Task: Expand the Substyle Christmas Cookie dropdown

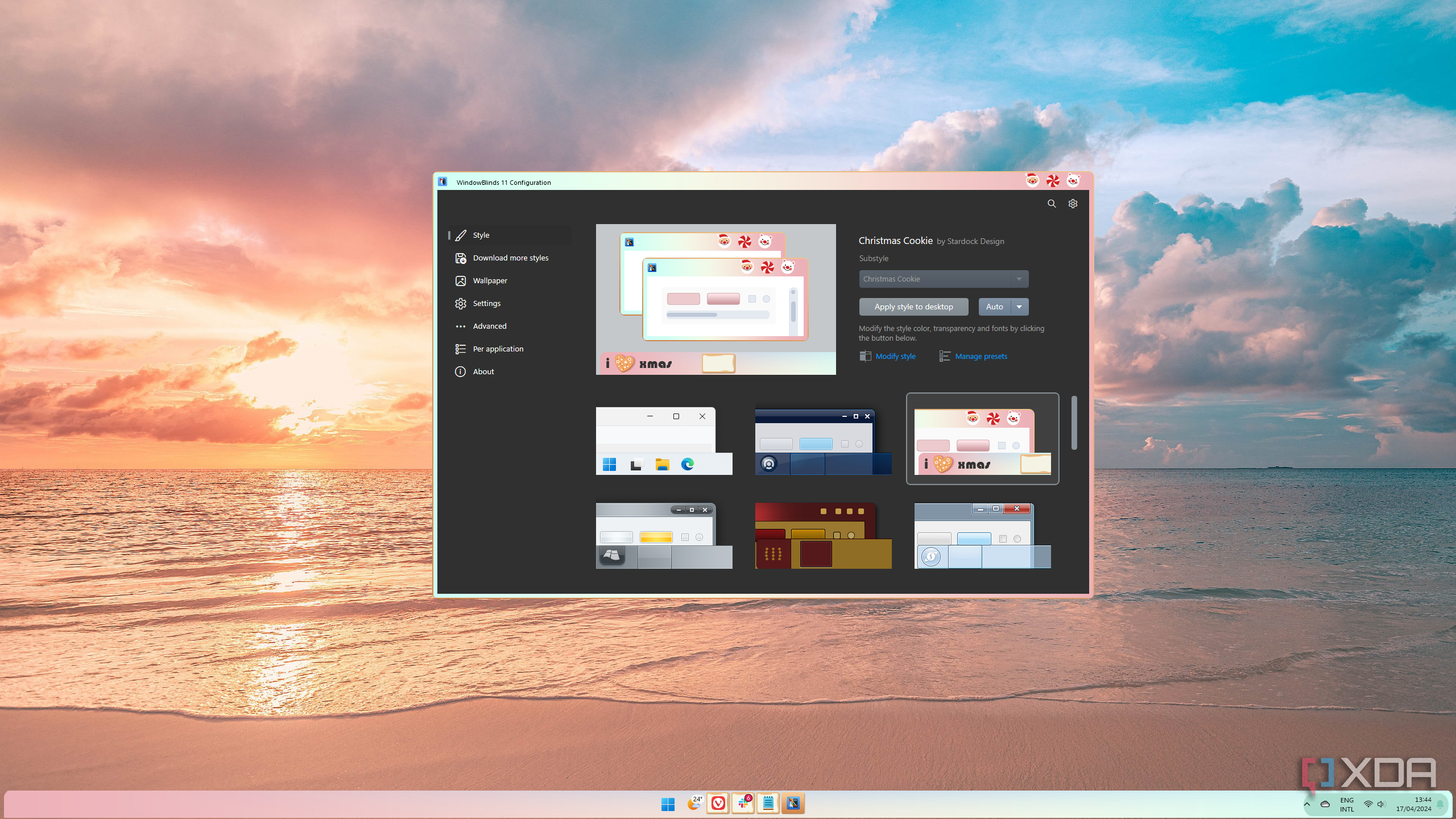Action: click(x=944, y=279)
